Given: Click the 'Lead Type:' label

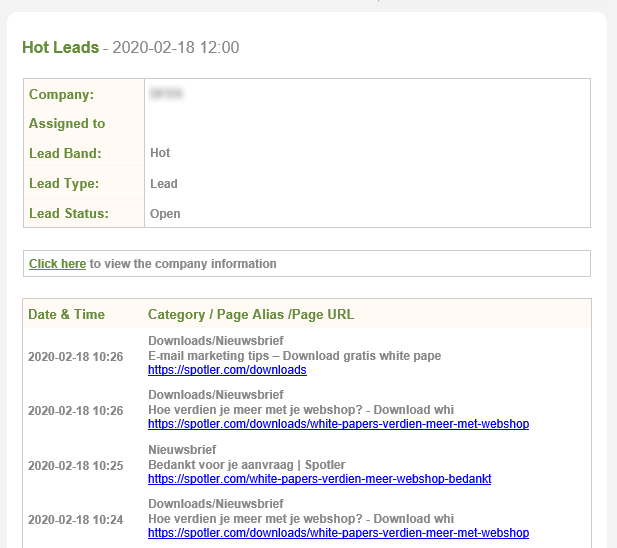Looking at the screenshot, I should point(64,184).
